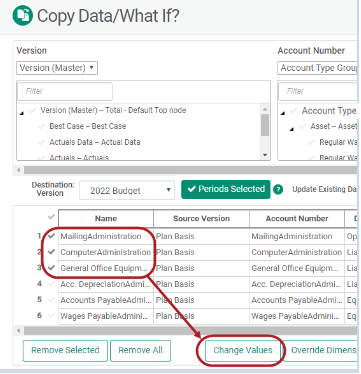361x374 pixels.
Task: Click the Remove Selected button
Action: 65,351
